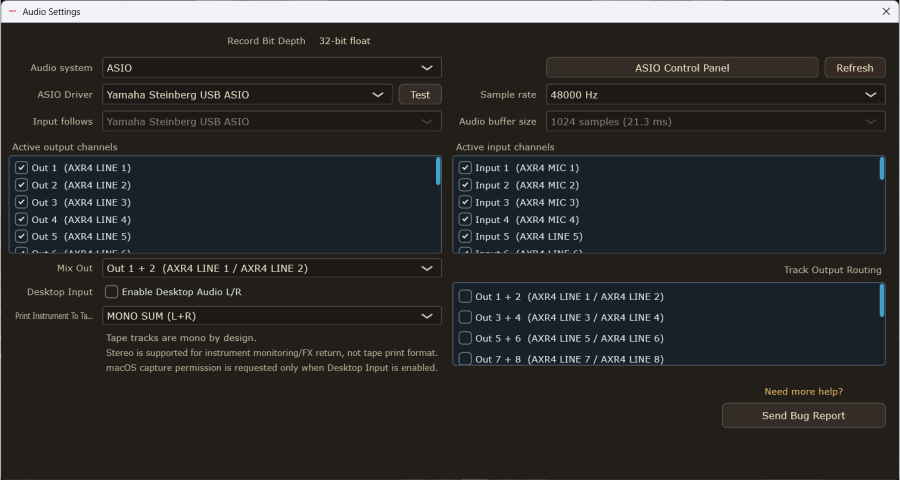
Task: Click the Need more help? text
Action: (x=804, y=392)
